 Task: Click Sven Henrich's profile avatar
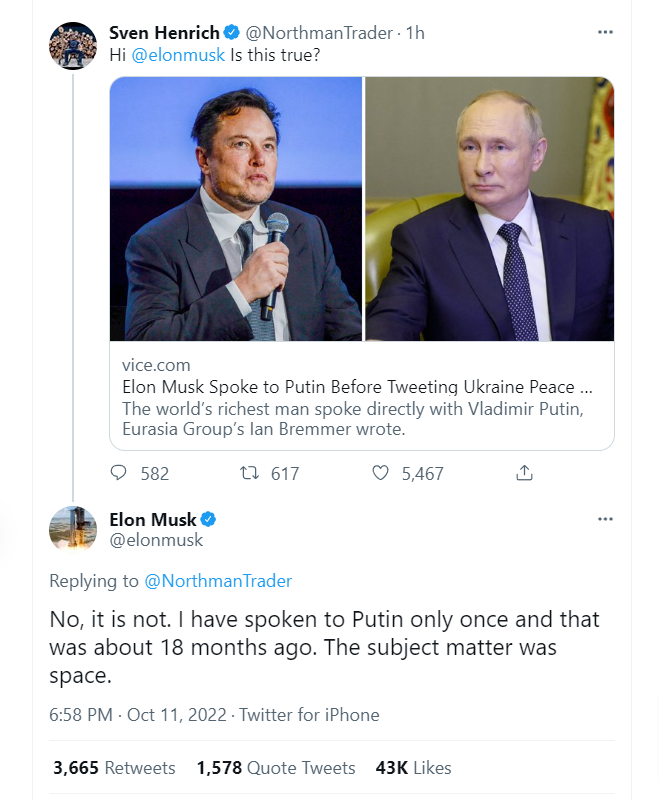[72, 46]
